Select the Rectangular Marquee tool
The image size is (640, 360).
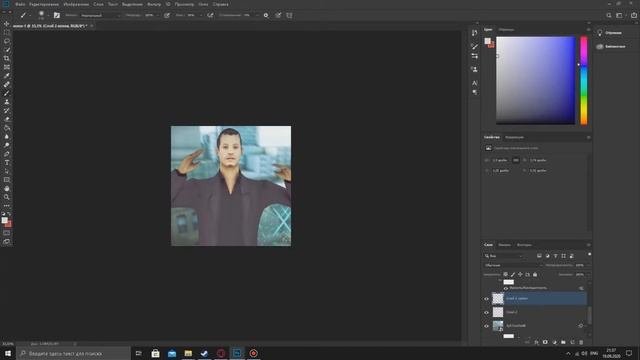(x=7, y=32)
